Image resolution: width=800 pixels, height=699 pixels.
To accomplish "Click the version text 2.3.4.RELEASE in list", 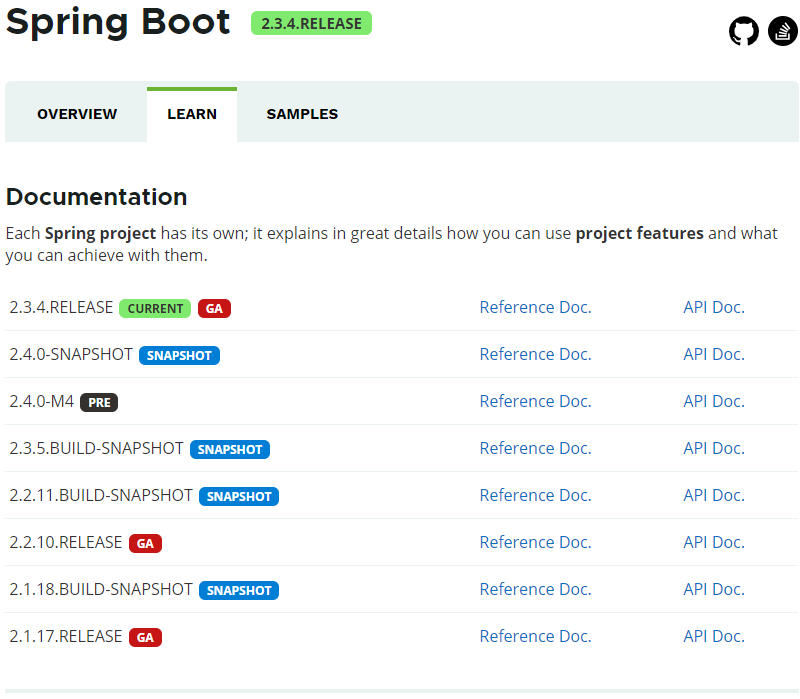I will [x=61, y=308].
